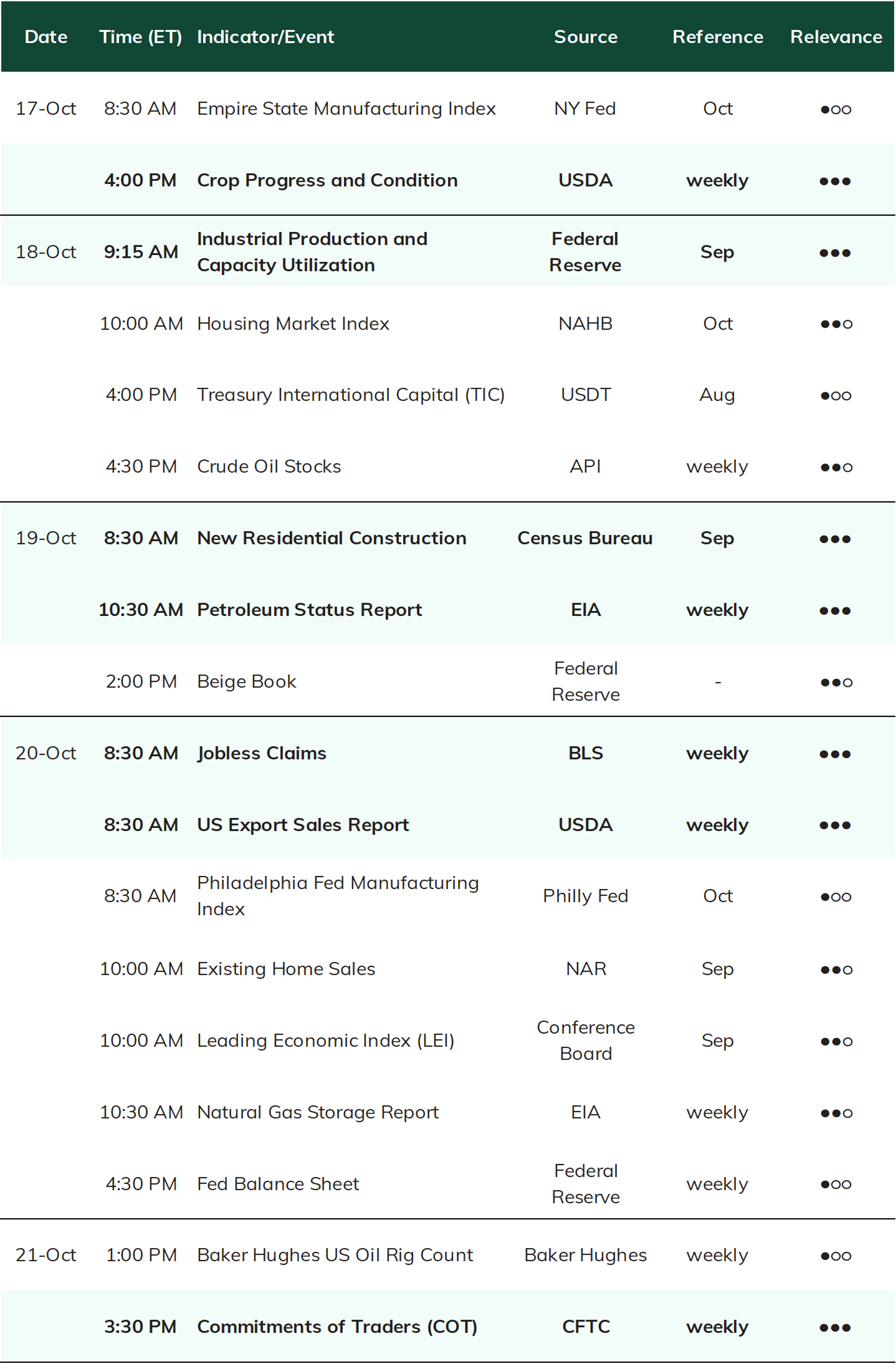The height and width of the screenshot is (1369, 896).
Task: Open US Export Sales Report entry
Action: 303,825
